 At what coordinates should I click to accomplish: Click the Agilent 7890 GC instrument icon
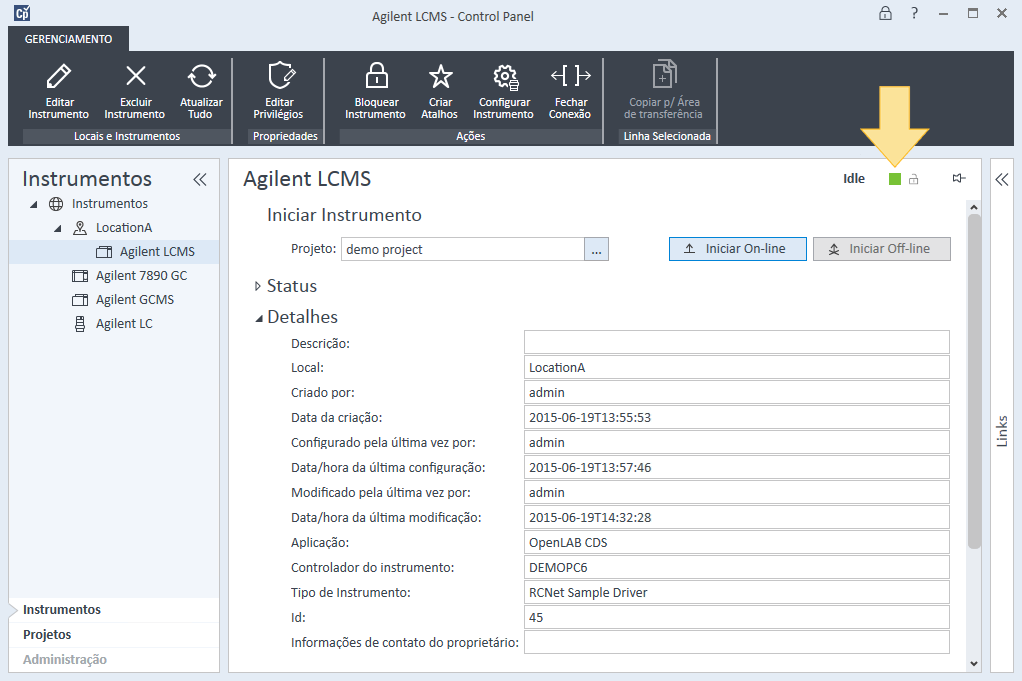pyautogui.click(x=80, y=276)
